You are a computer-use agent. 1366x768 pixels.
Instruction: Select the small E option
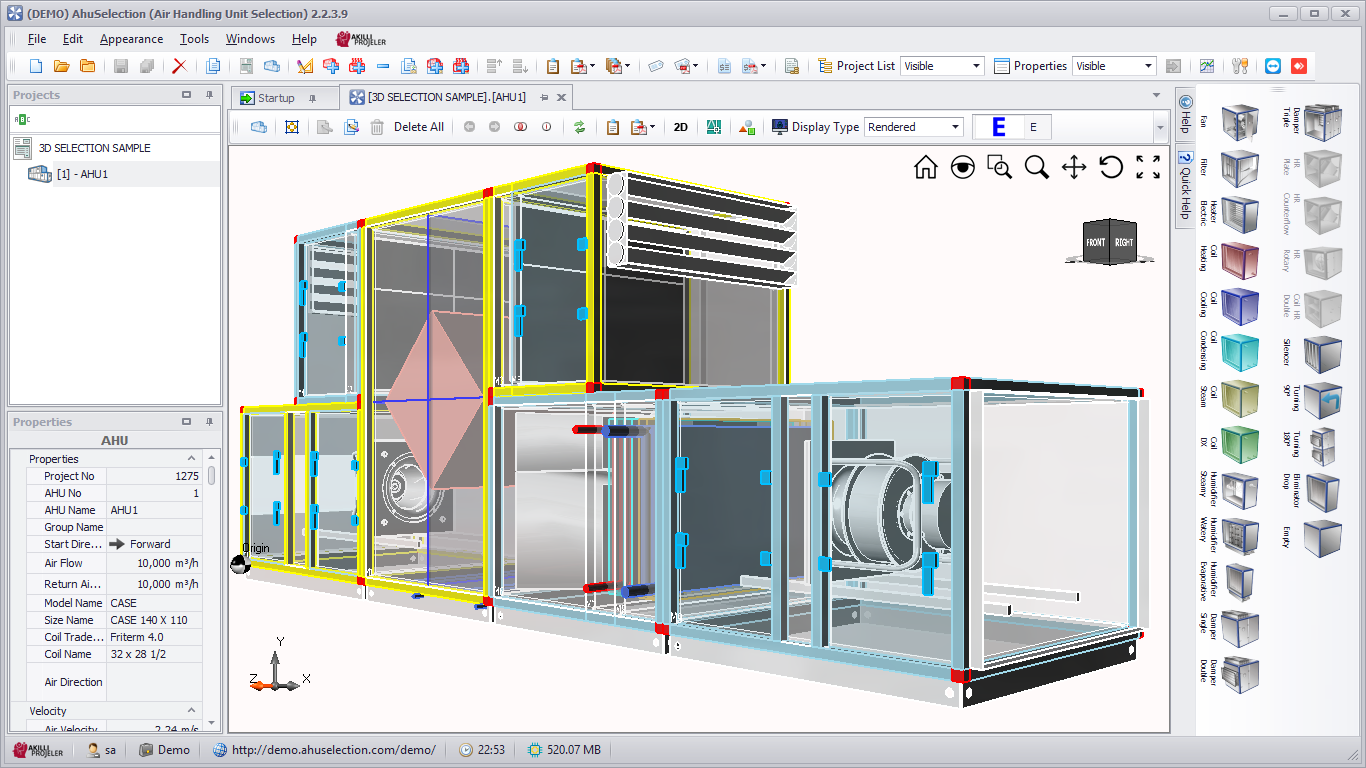[x=1034, y=127]
